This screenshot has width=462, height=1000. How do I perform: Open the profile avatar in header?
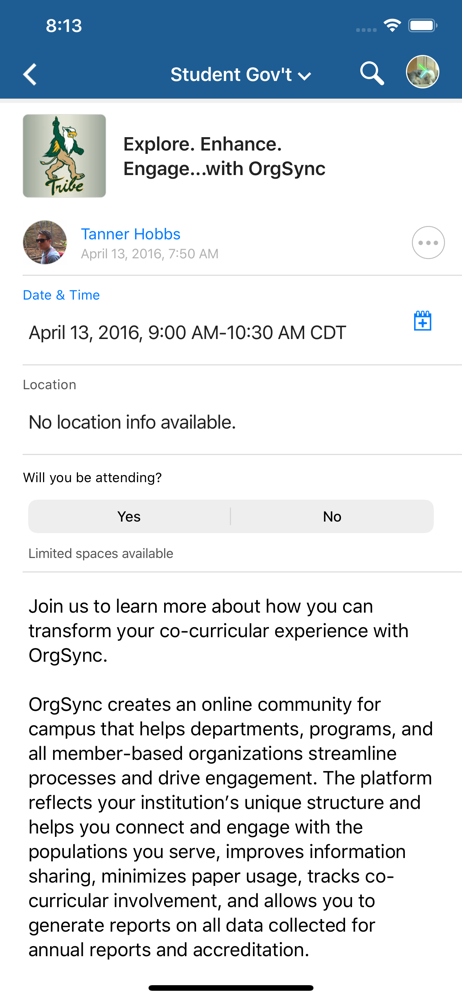point(422,71)
